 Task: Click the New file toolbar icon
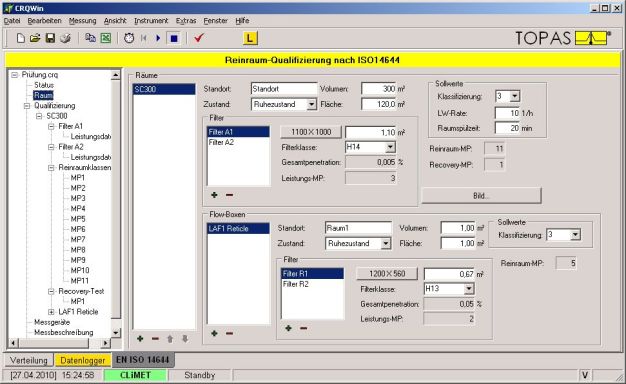tap(20, 38)
